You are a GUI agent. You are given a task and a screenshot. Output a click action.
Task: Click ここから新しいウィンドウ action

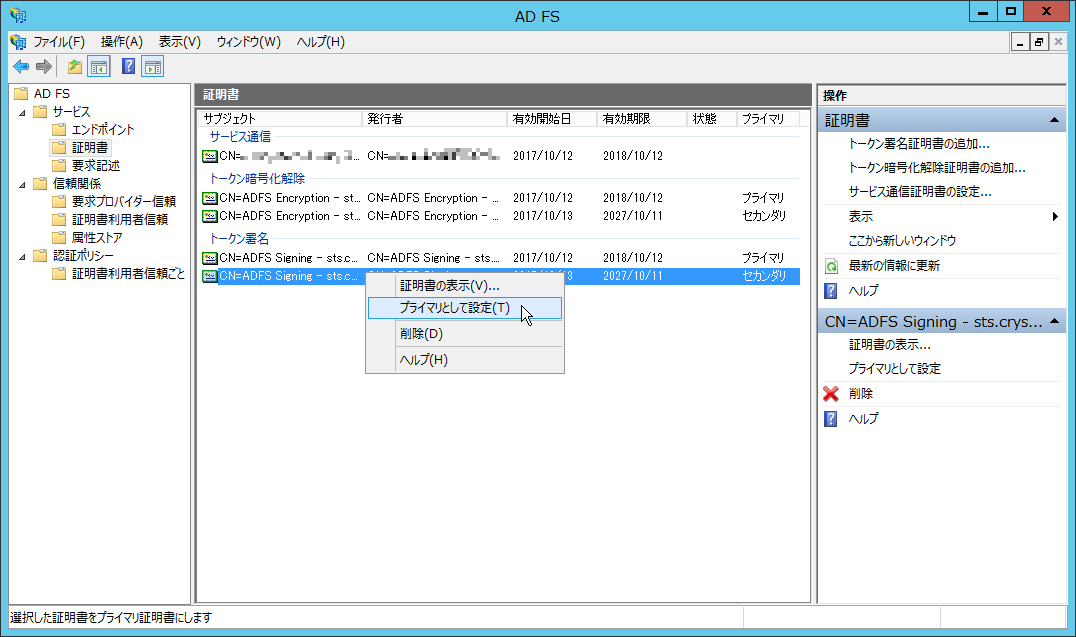(x=902, y=241)
